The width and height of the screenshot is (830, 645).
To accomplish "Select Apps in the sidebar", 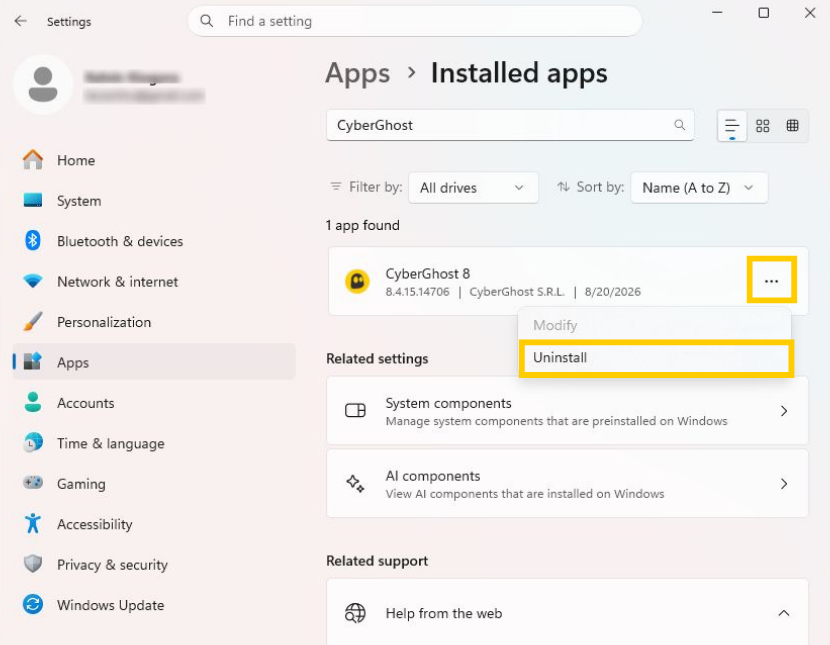I will coord(154,362).
